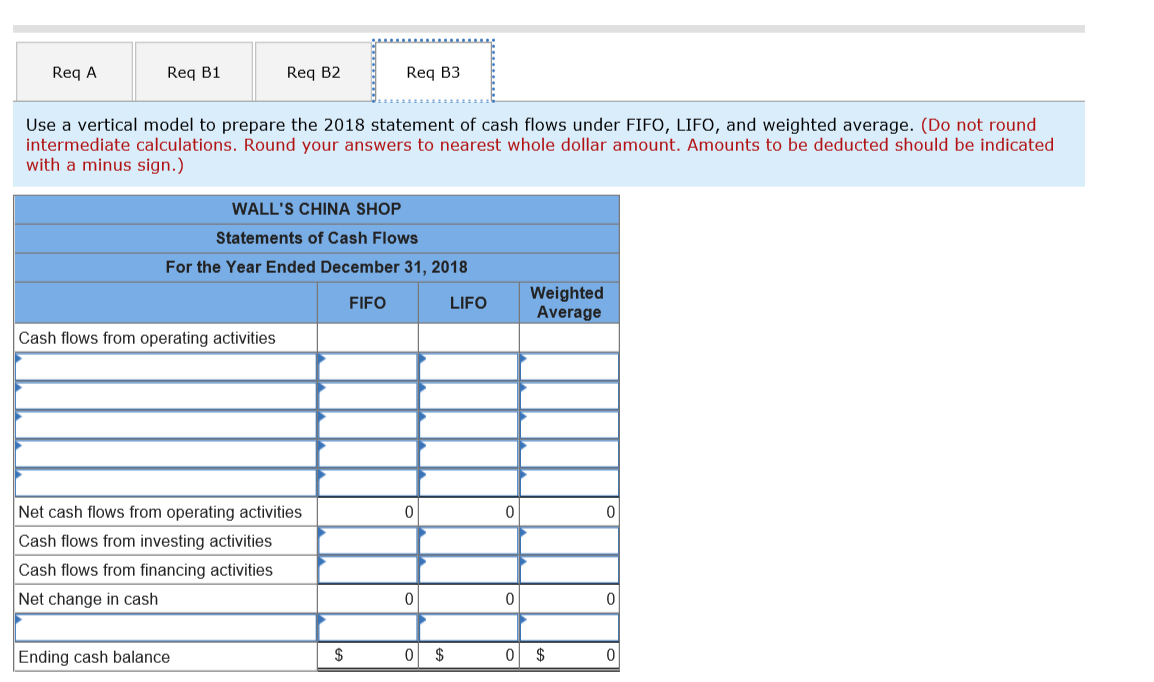The width and height of the screenshot is (1154, 682).
Task: Open label dropdown above Ending cash balance
Action: coord(166,628)
